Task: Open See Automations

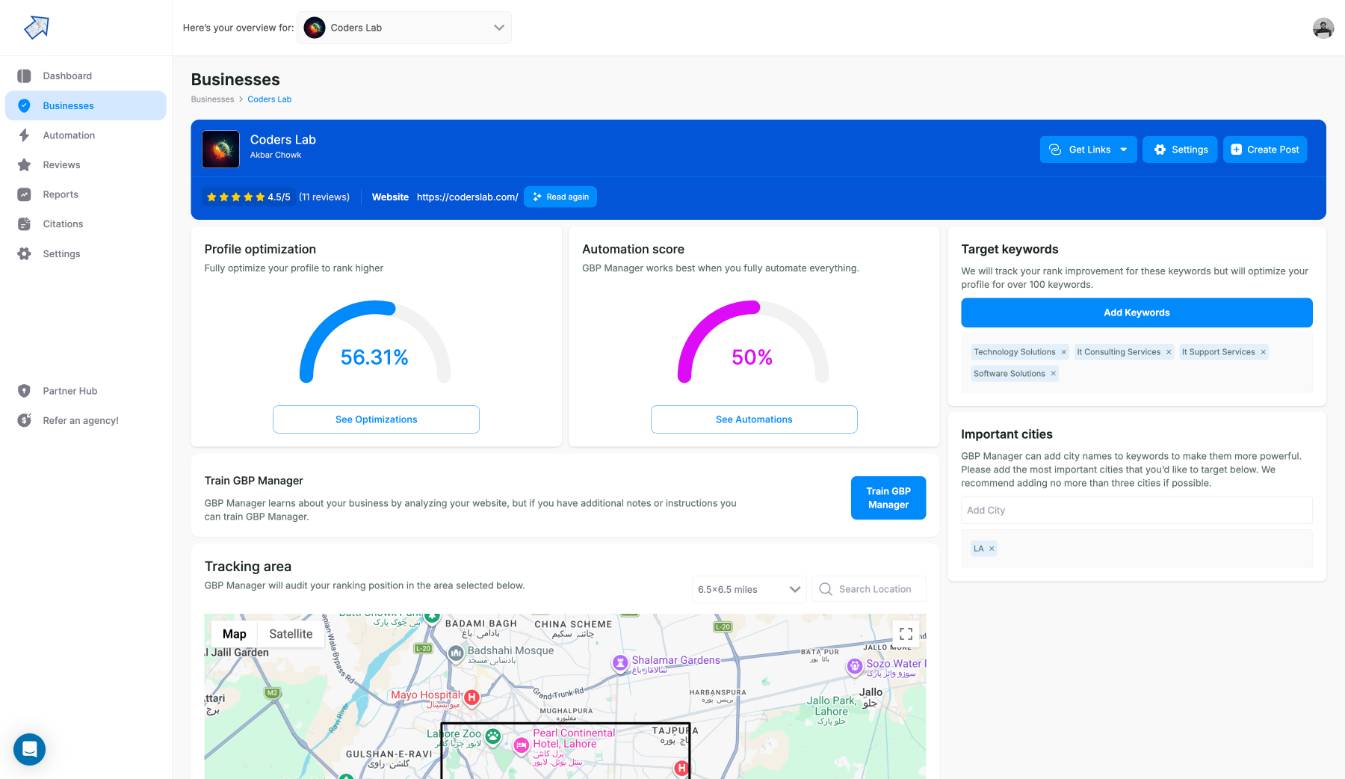Action: (x=754, y=420)
